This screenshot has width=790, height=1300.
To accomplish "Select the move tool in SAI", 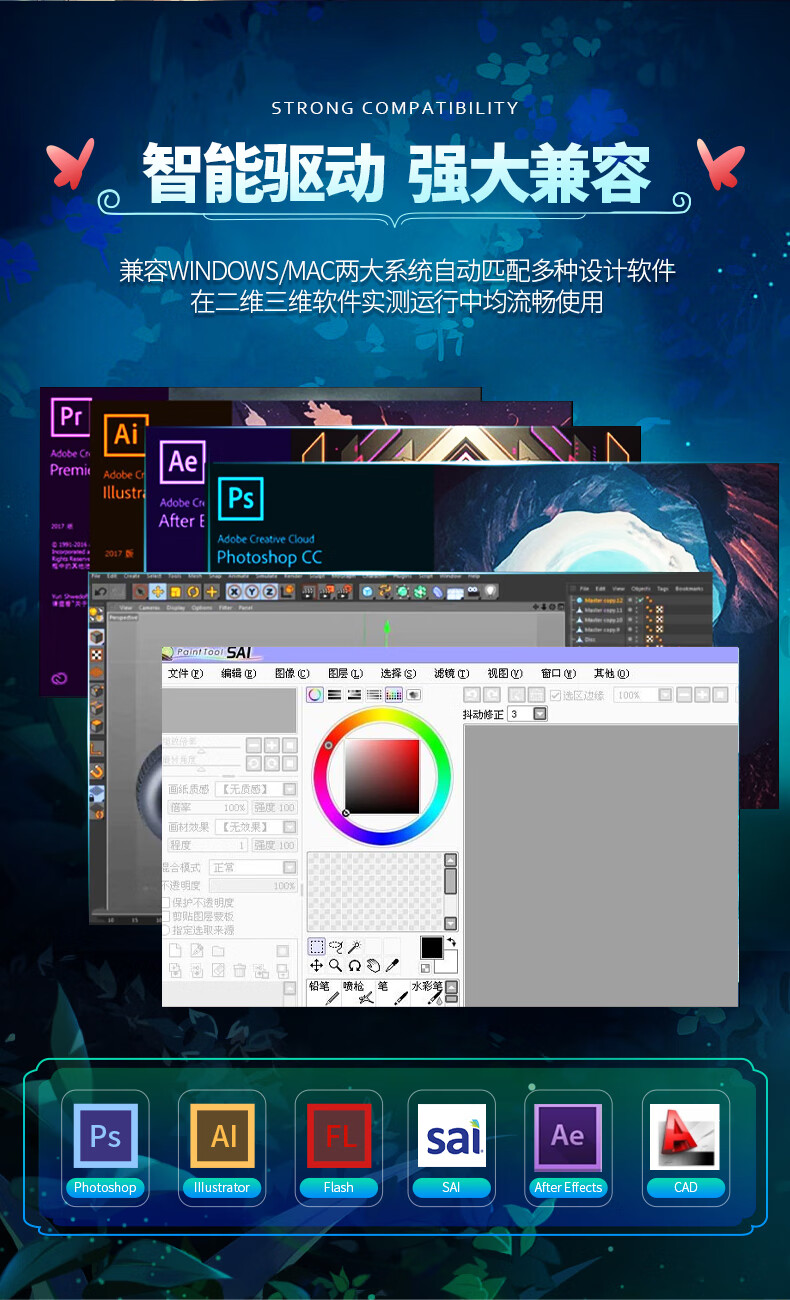I will (x=316, y=966).
